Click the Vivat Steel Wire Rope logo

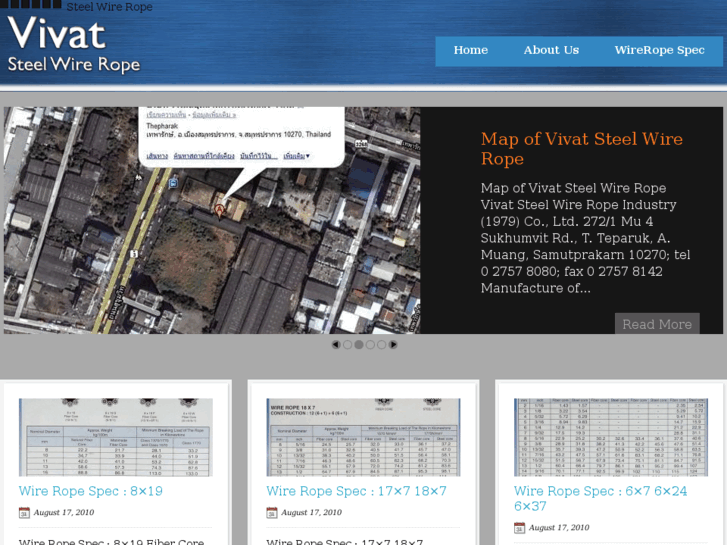click(x=74, y=45)
